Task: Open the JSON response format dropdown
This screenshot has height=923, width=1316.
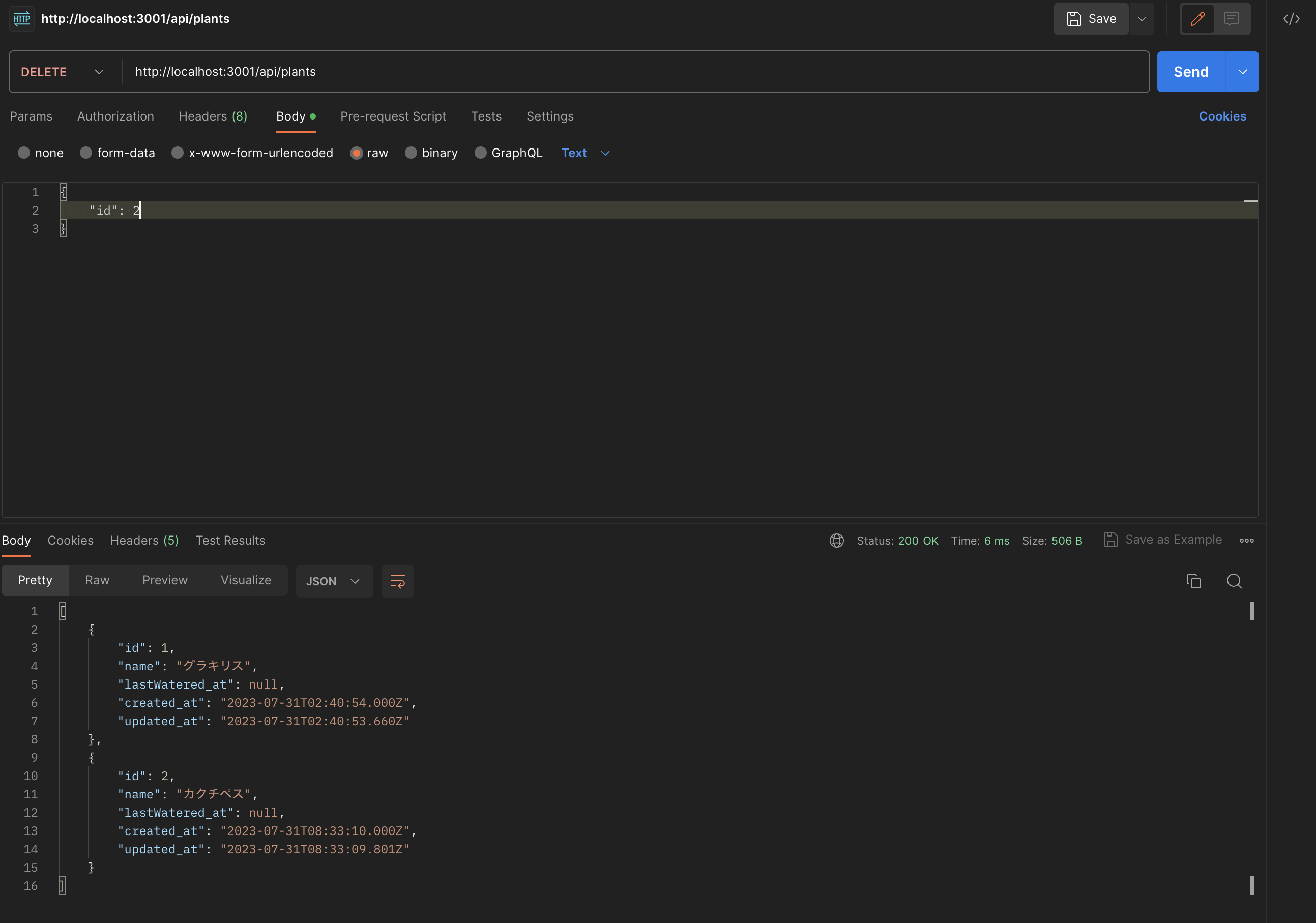Action: [334, 581]
